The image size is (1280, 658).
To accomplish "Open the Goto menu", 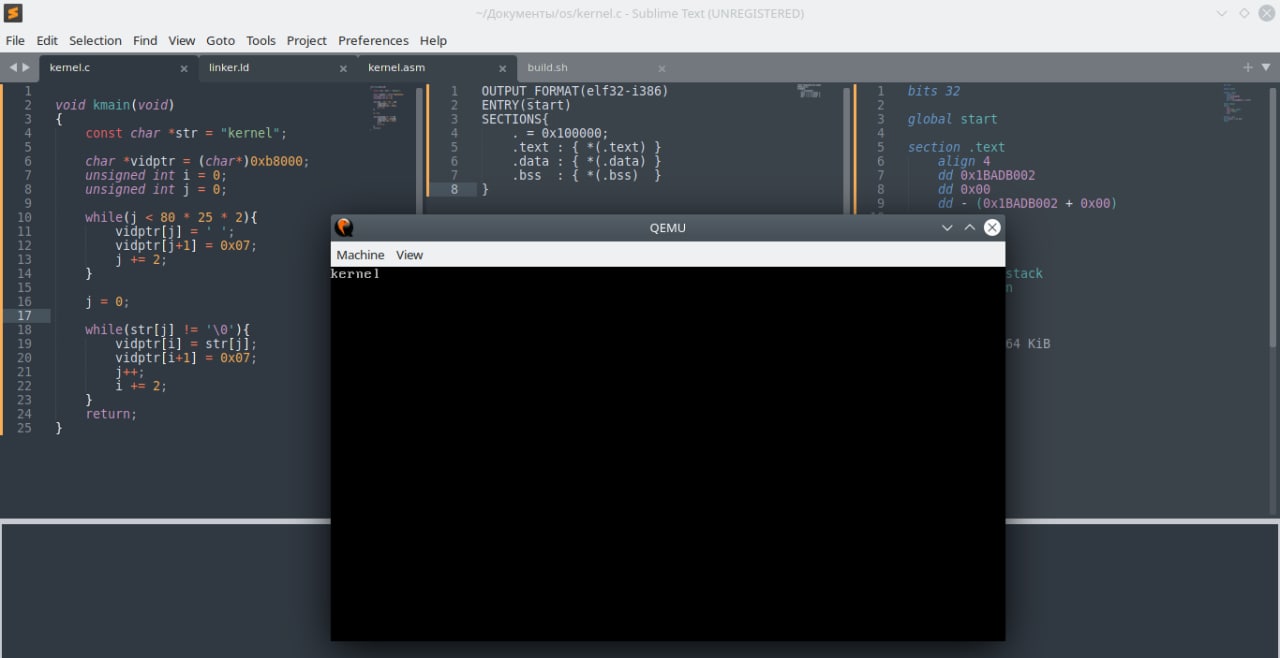I will [220, 40].
